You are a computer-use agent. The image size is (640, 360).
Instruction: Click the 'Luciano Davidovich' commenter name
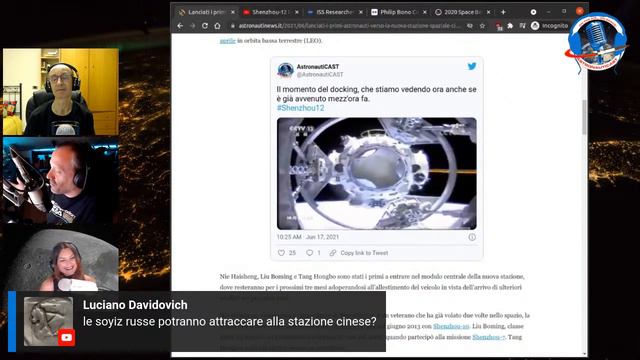135,305
